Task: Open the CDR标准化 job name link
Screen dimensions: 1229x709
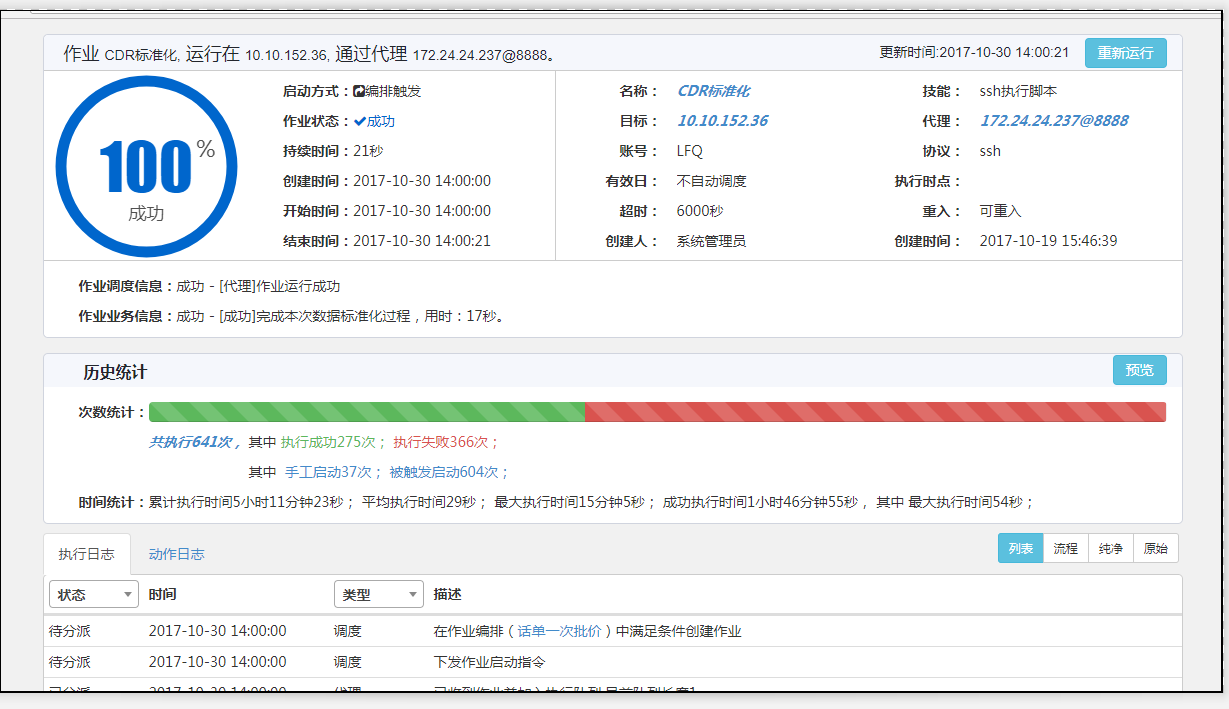Action: click(713, 91)
